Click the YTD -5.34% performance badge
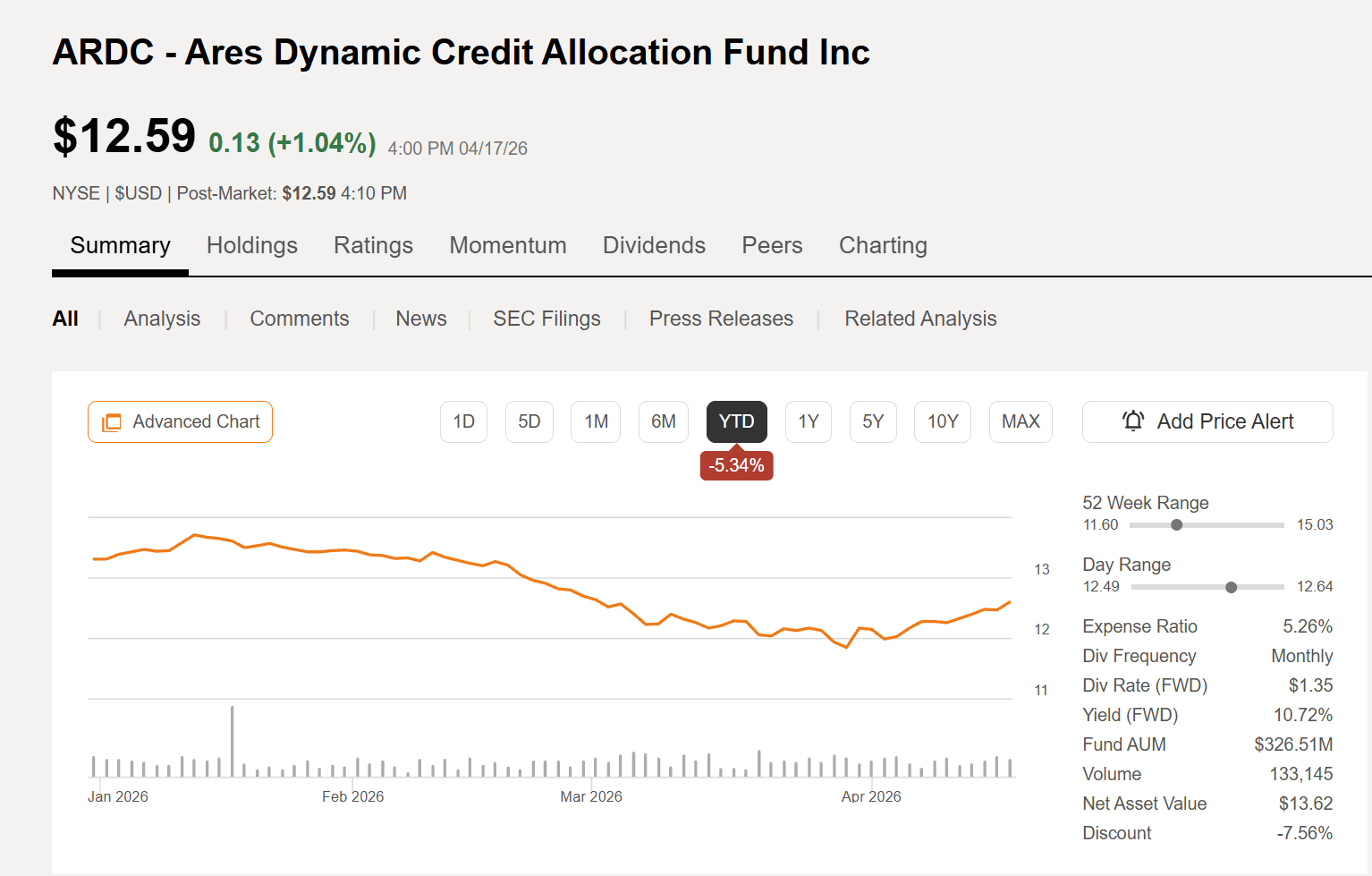This screenshot has height=876, width=1372. [x=736, y=464]
